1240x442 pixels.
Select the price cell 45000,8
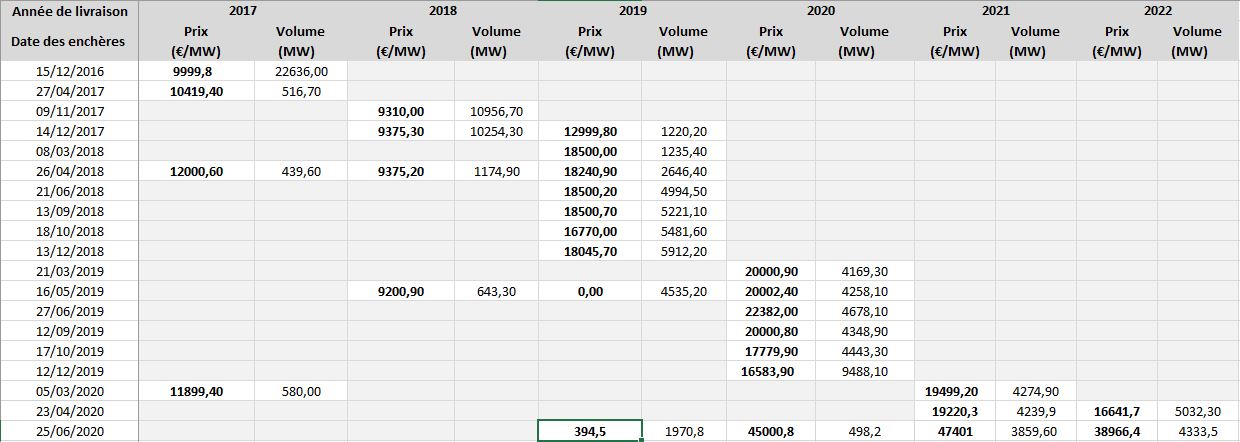pyautogui.click(x=771, y=431)
